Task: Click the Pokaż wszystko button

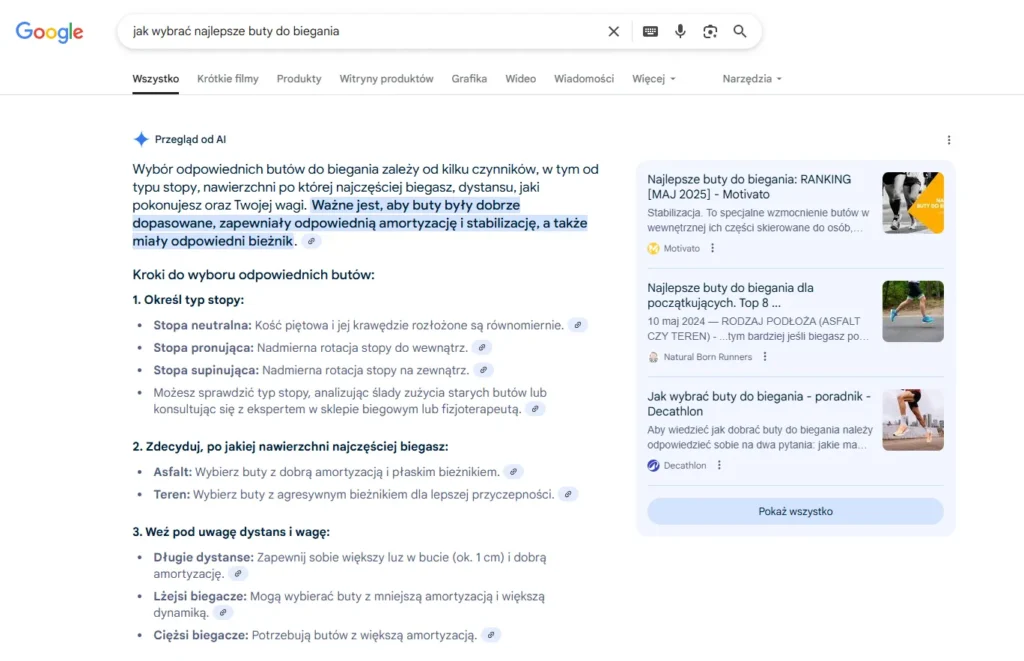Action: (795, 511)
